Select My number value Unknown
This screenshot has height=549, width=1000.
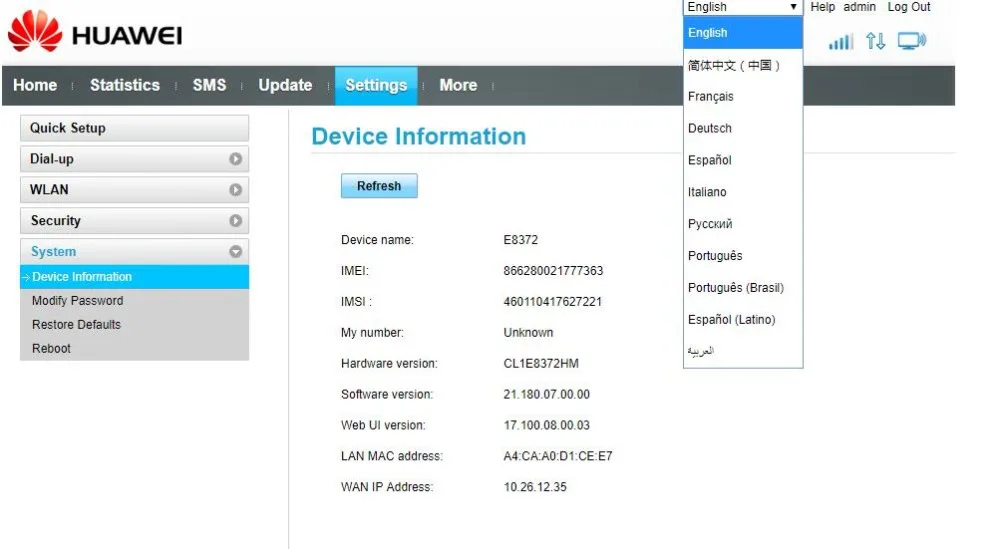[x=528, y=333]
